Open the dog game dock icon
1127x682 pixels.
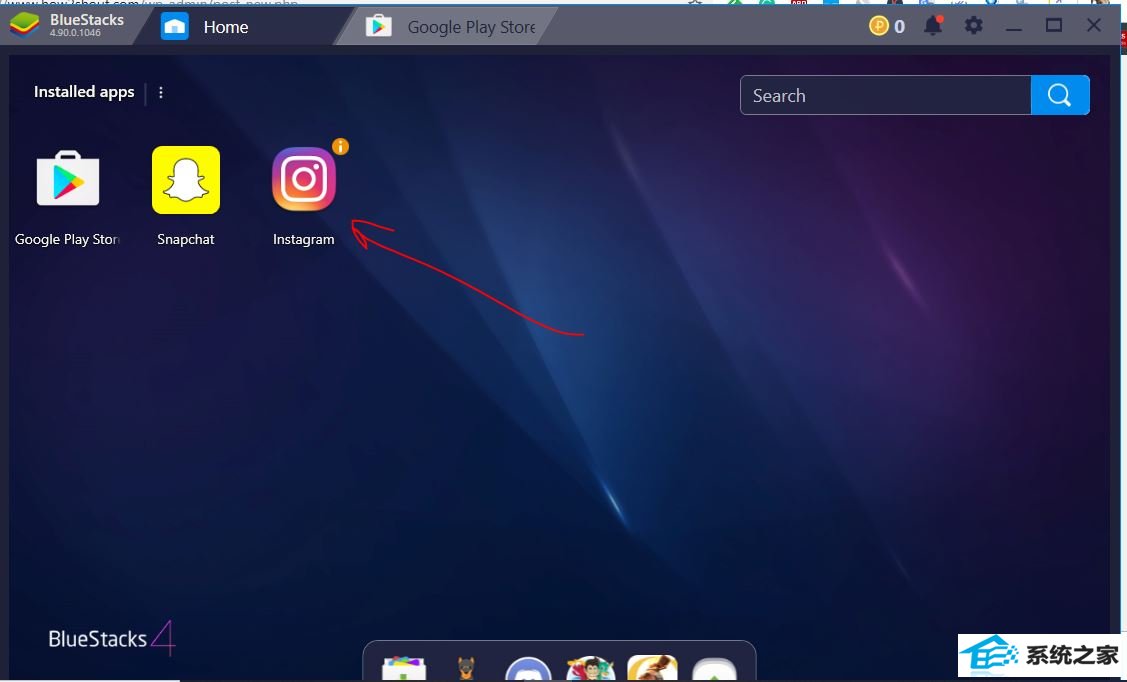click(466, 669)
